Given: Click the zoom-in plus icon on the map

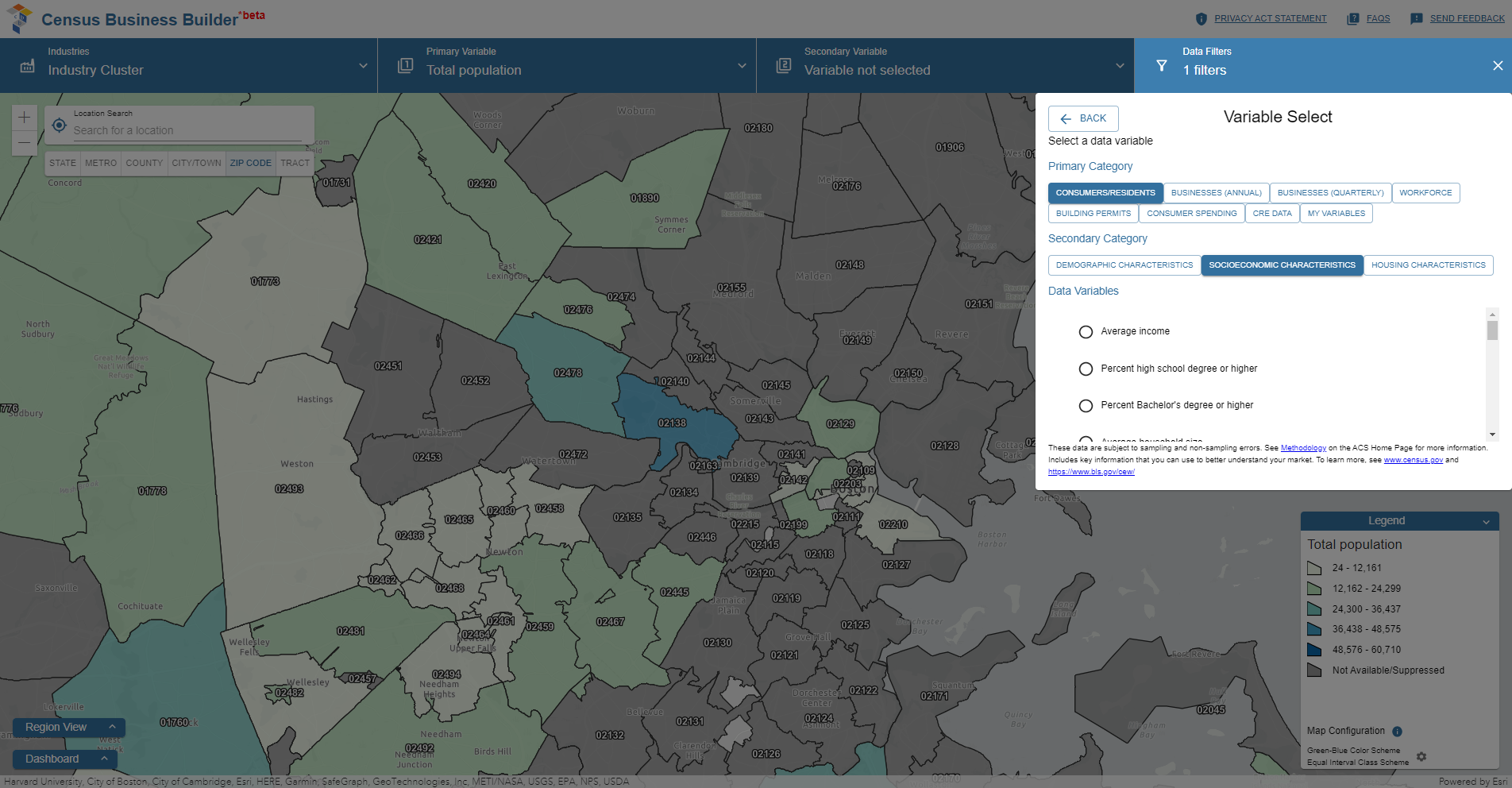Looking at the screenshot, I should (24, 117).
